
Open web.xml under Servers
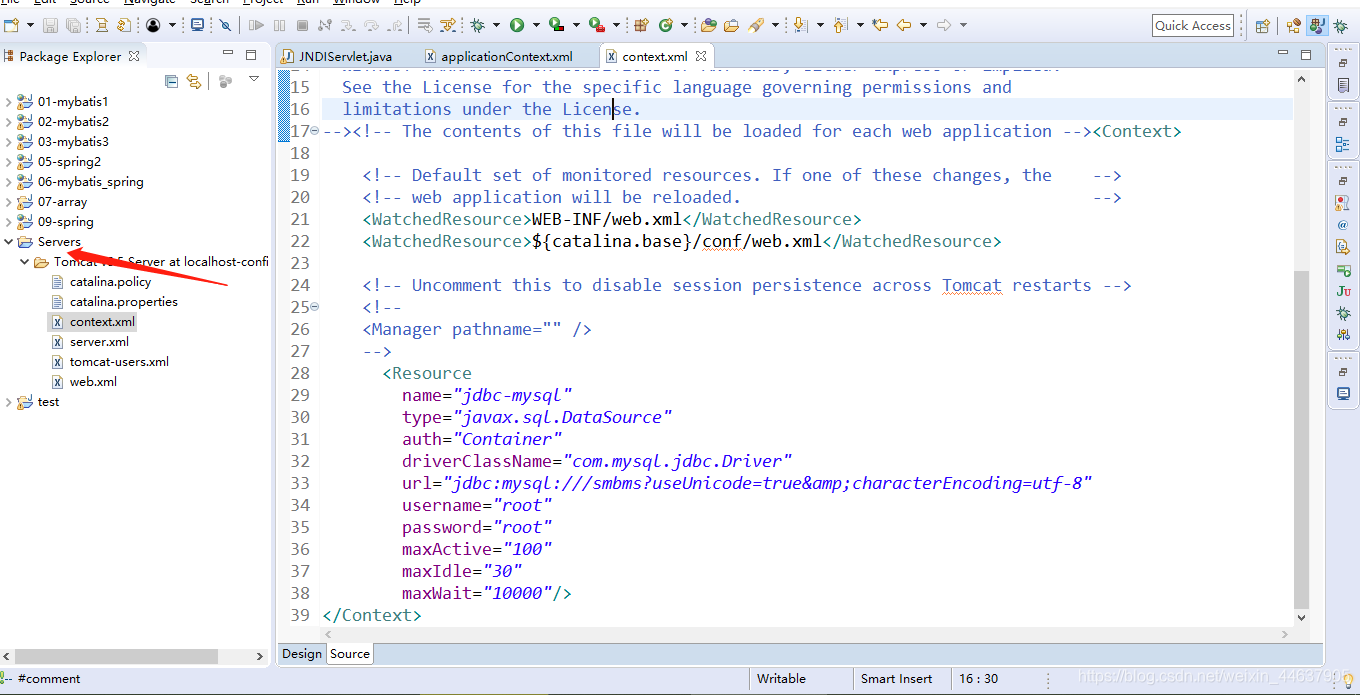[x=93, y=382]
